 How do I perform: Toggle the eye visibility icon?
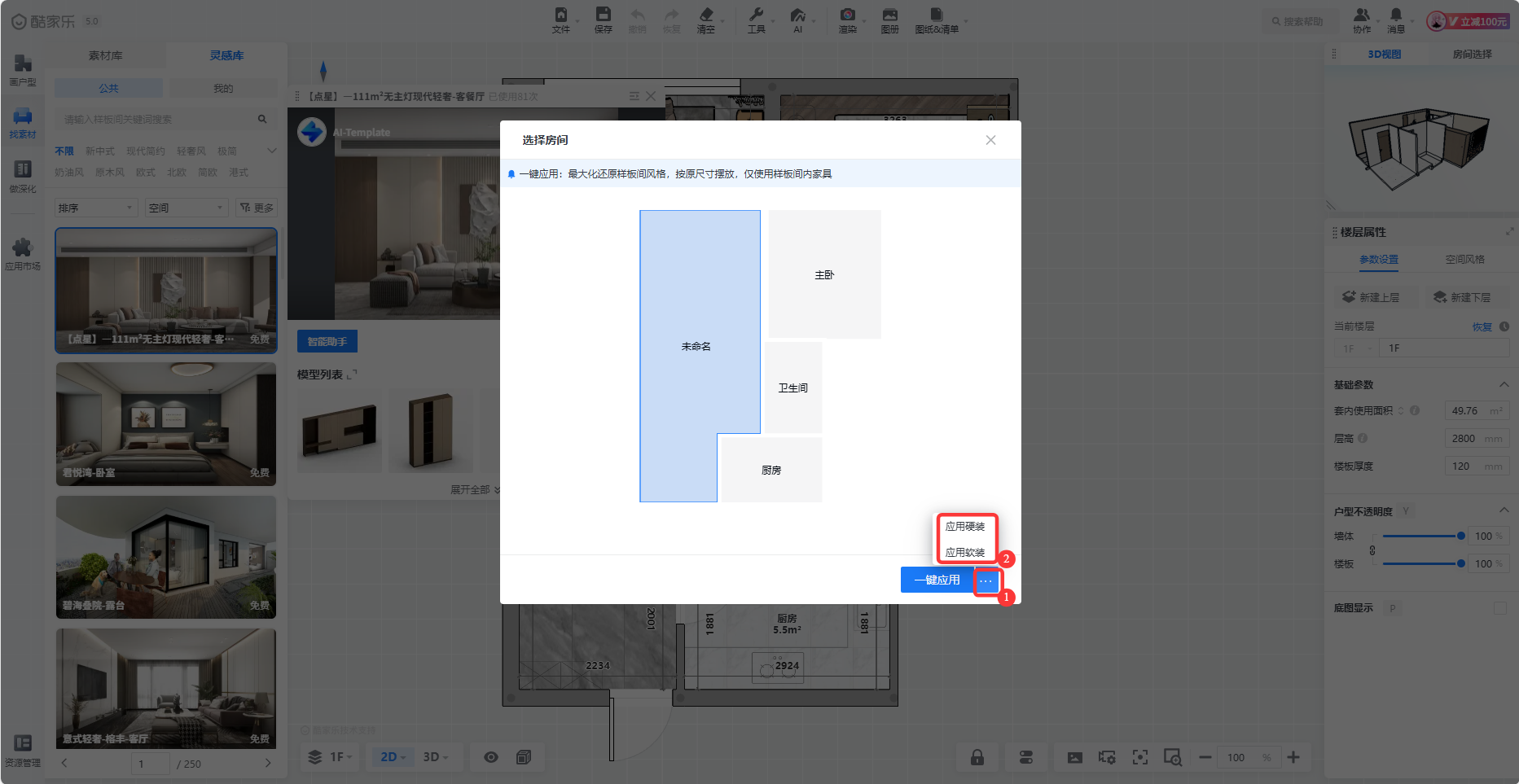pyautogui.click(x=490, y=757)
